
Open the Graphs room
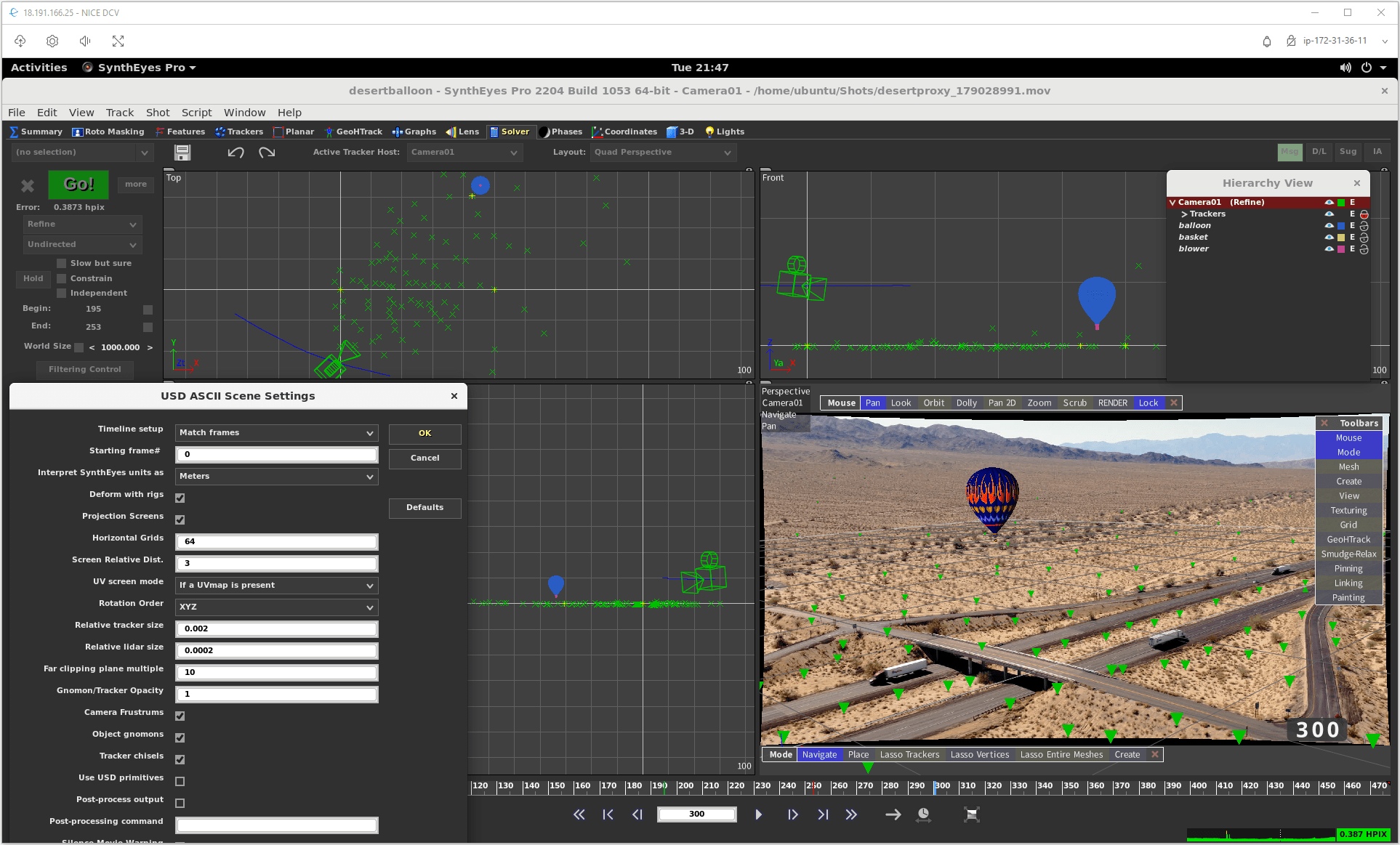coord(414,132)
